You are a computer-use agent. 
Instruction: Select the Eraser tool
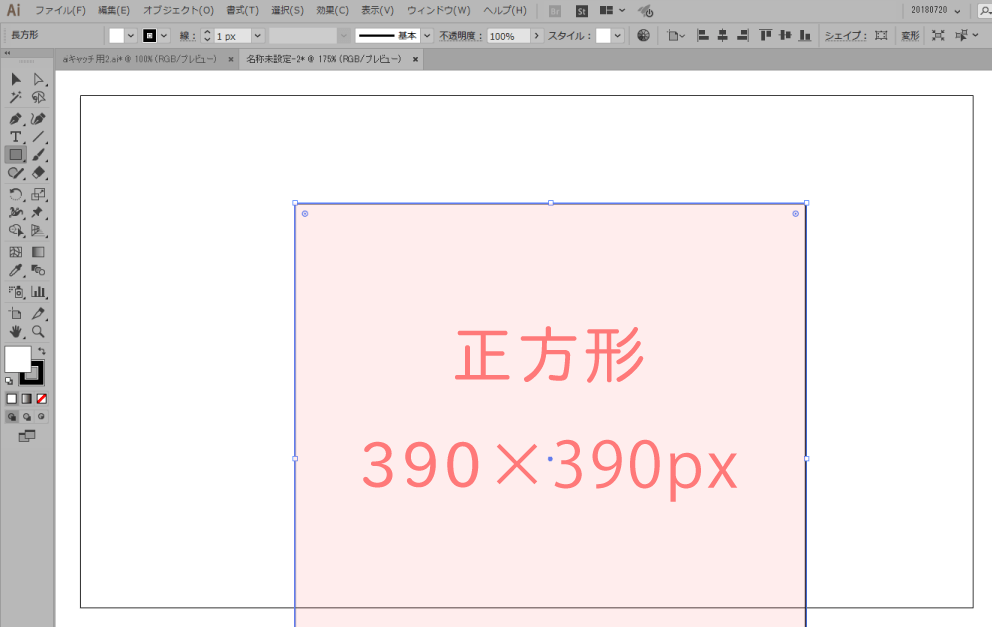38,173
